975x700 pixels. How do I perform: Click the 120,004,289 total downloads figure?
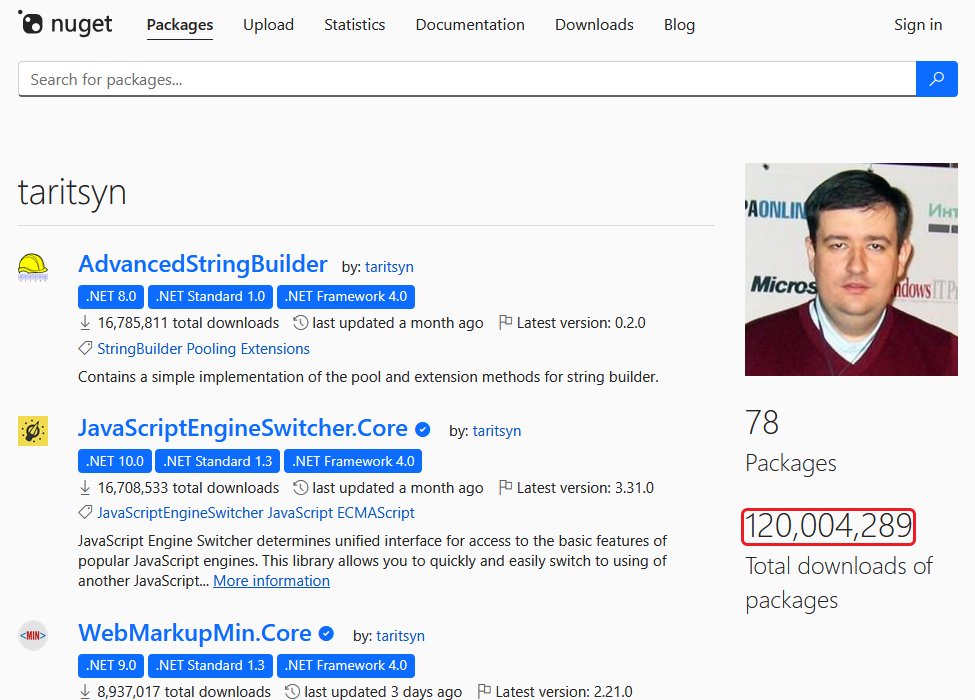pos(828,527)
